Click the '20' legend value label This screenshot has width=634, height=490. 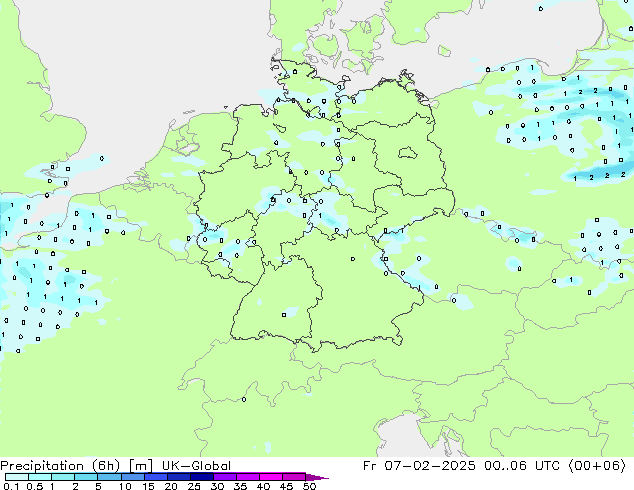pyautogui.click(x=171, y=486)
